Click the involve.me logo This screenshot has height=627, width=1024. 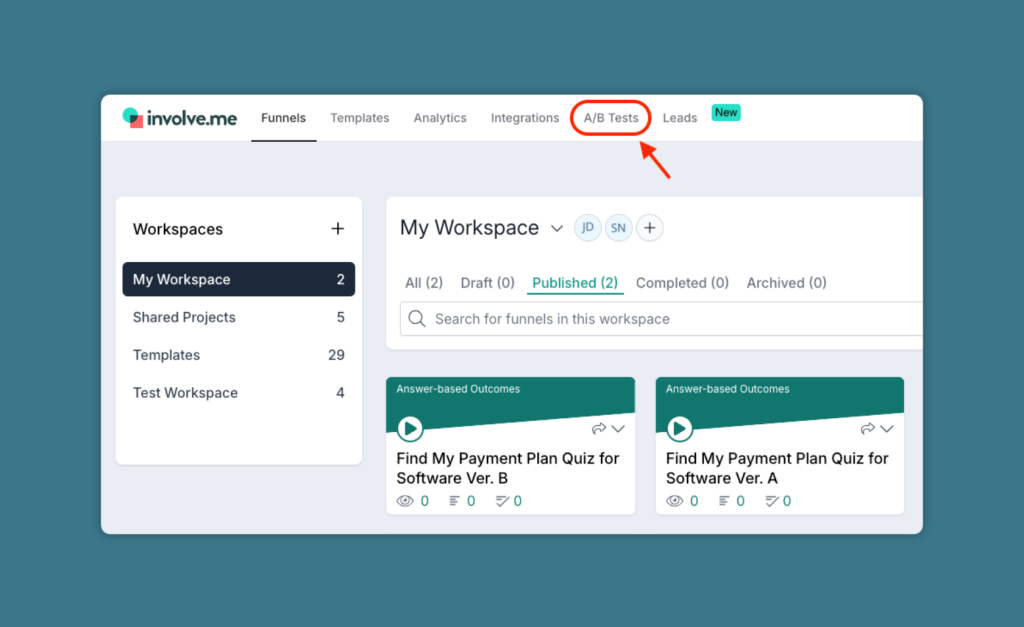click(180, 118)
